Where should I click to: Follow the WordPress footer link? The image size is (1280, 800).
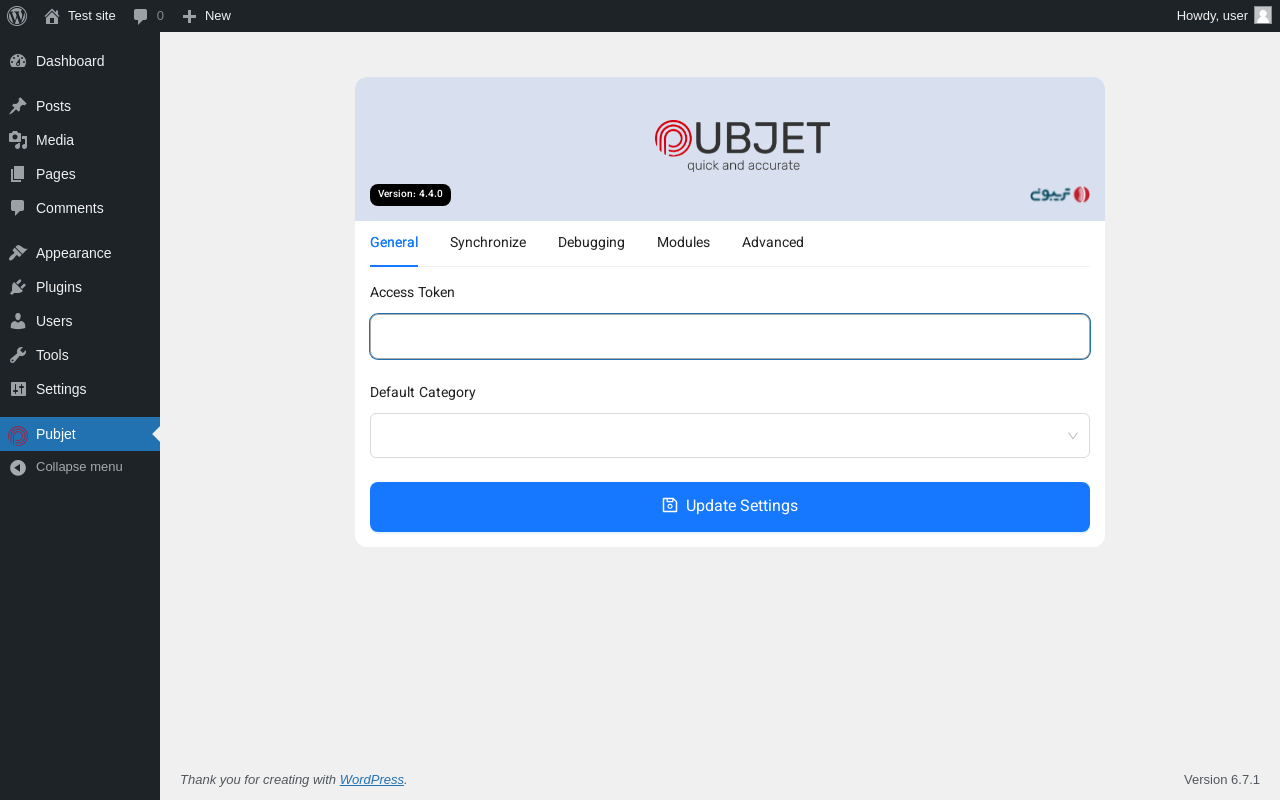tap(372, 780)
